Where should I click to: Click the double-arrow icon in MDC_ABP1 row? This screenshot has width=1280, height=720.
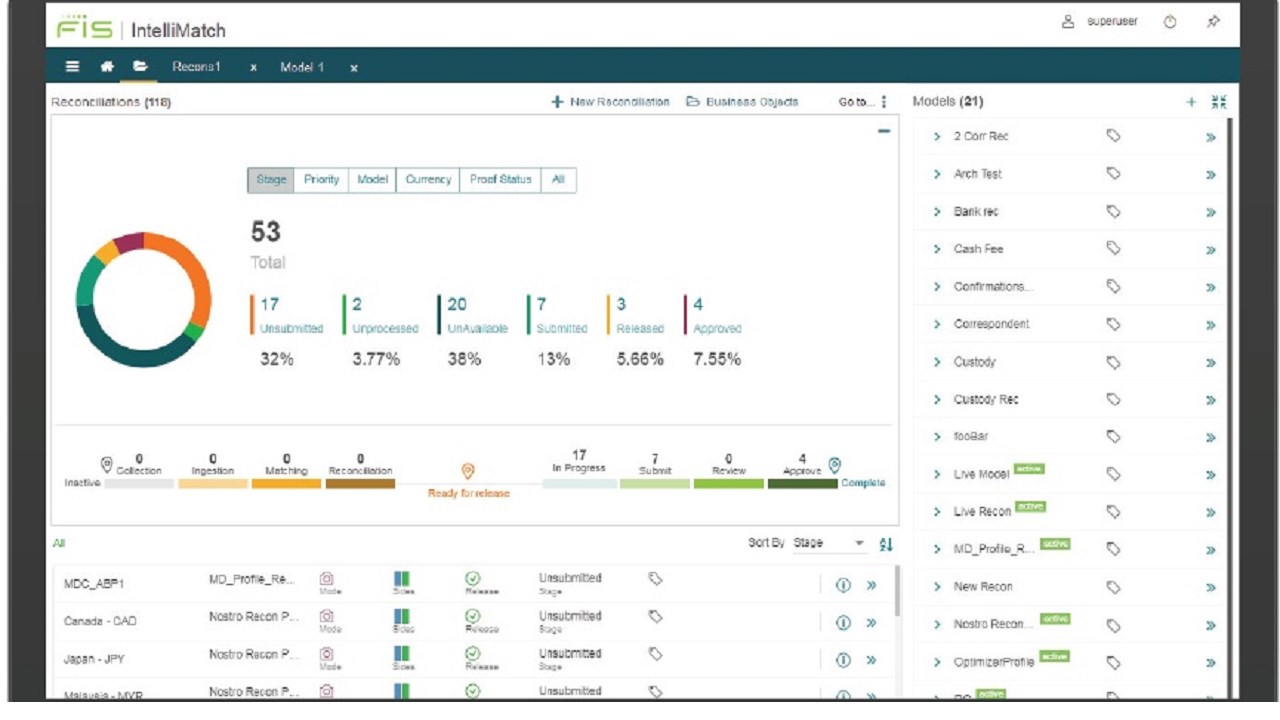pos(871,585)
